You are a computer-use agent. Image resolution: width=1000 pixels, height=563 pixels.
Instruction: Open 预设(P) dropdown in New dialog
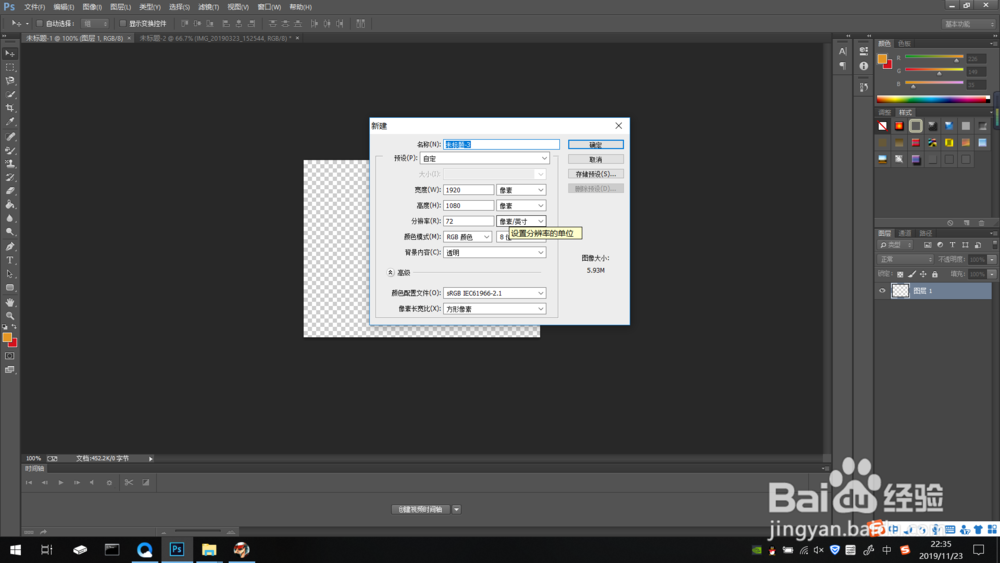coord(485,158)
